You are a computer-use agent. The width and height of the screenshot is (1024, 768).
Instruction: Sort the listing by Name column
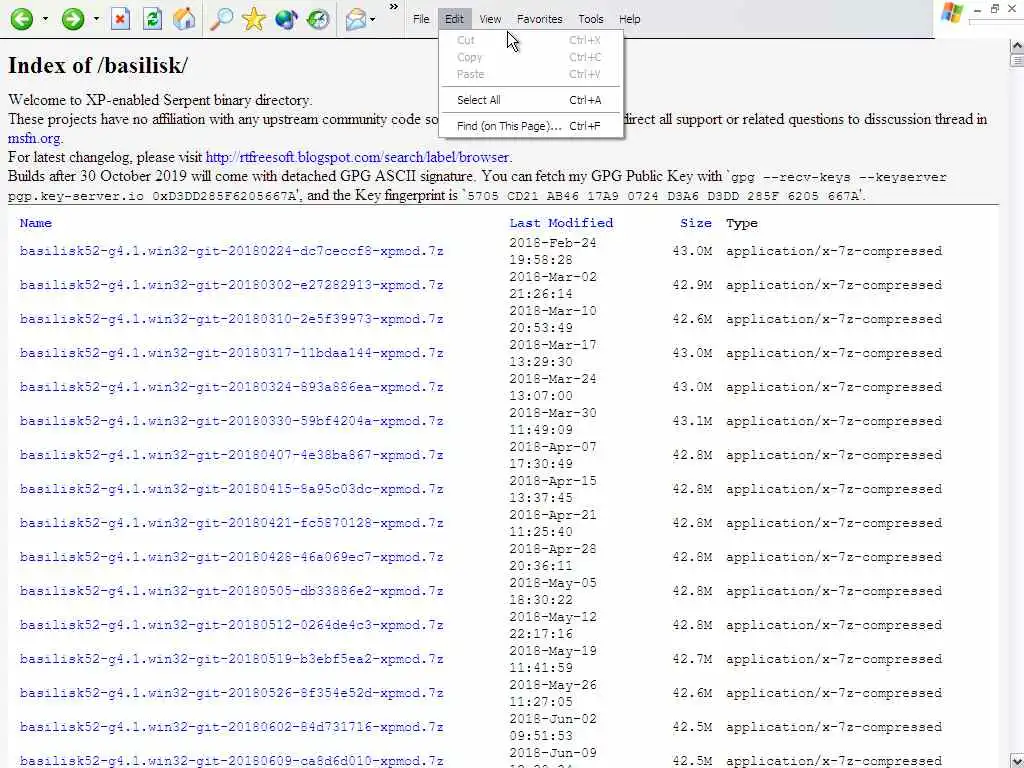click(x=35, y=223)
